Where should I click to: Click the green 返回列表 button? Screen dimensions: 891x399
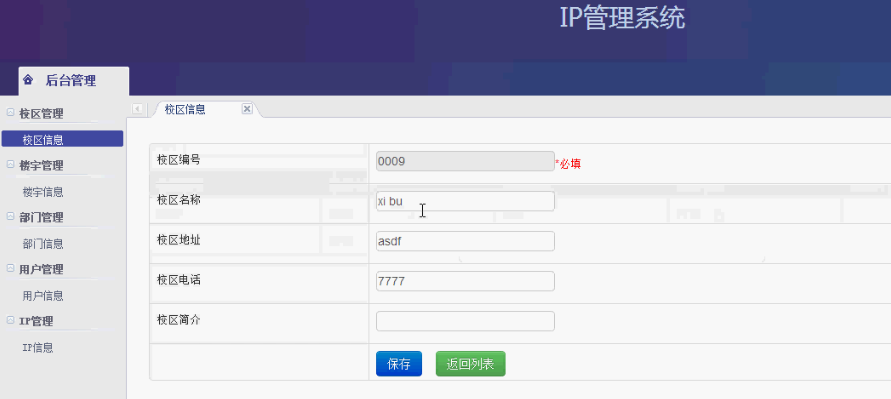tap(471, 364)
